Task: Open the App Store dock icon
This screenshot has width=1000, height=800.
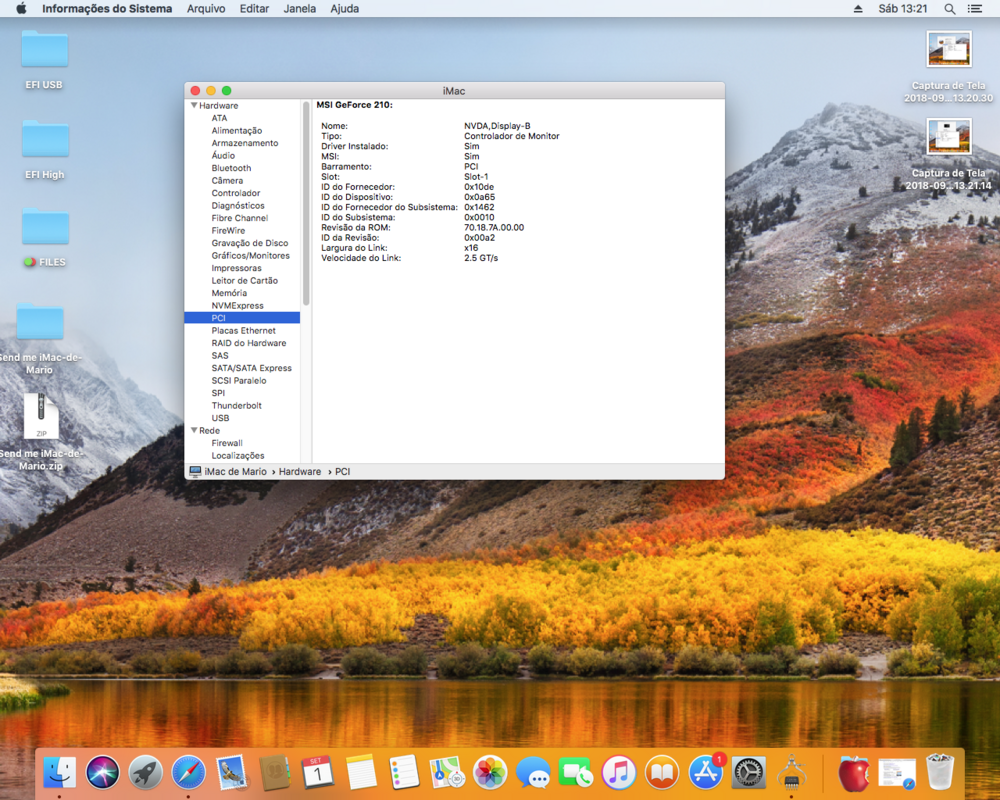Action: 706,772
